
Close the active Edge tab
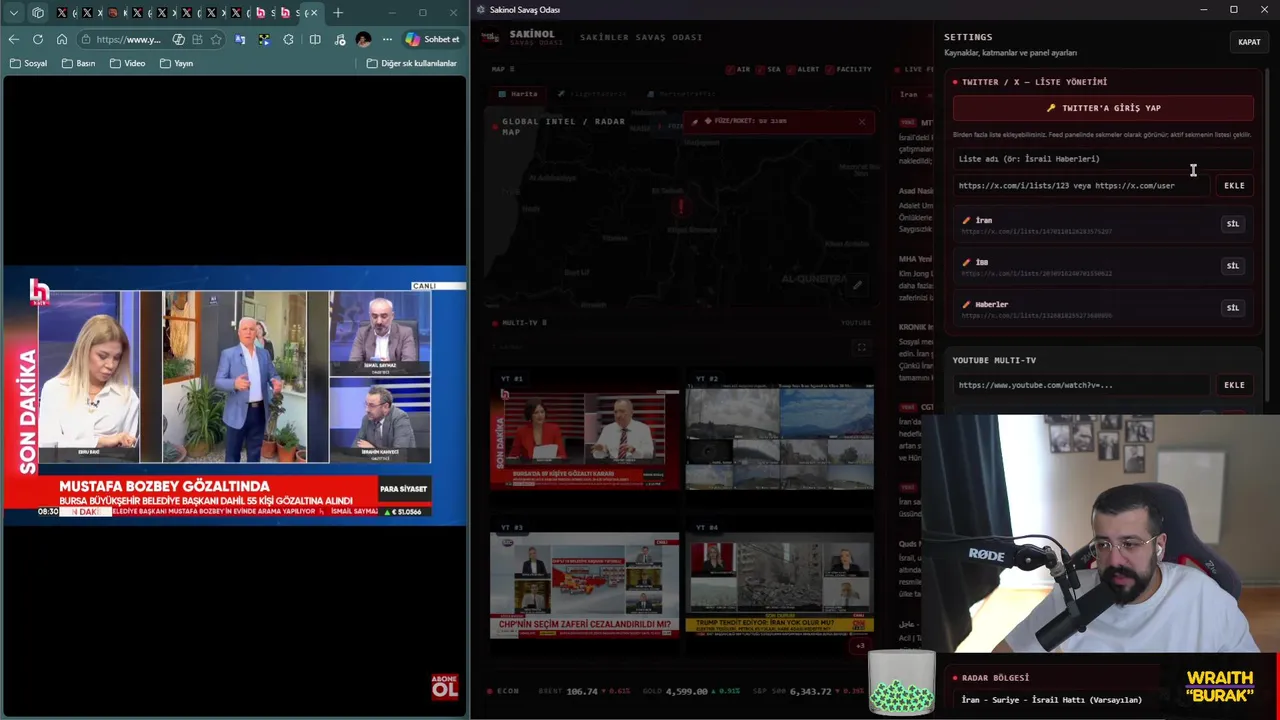(315, 13)
